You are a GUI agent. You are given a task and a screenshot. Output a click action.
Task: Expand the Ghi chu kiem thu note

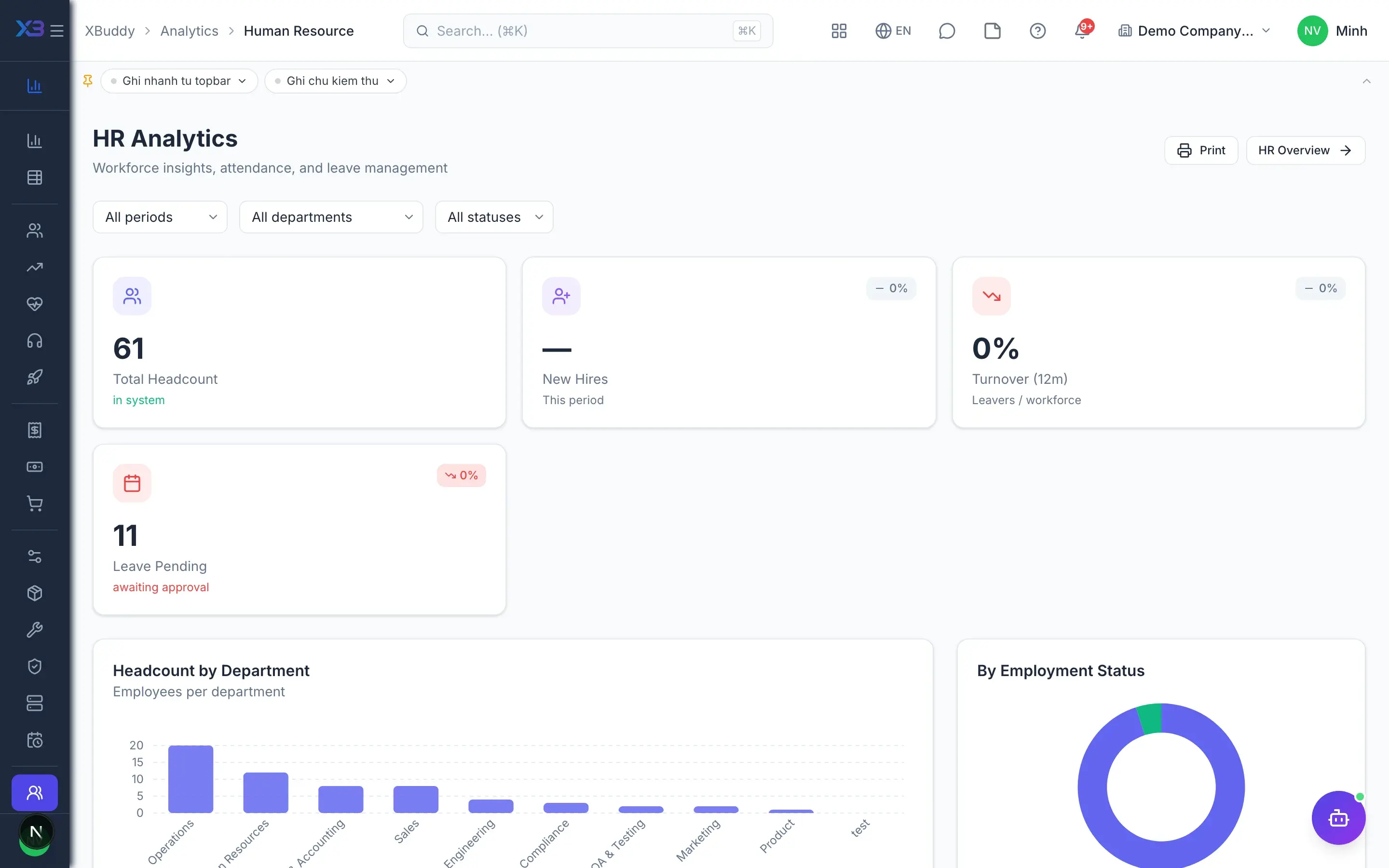(x=336, y=81)
